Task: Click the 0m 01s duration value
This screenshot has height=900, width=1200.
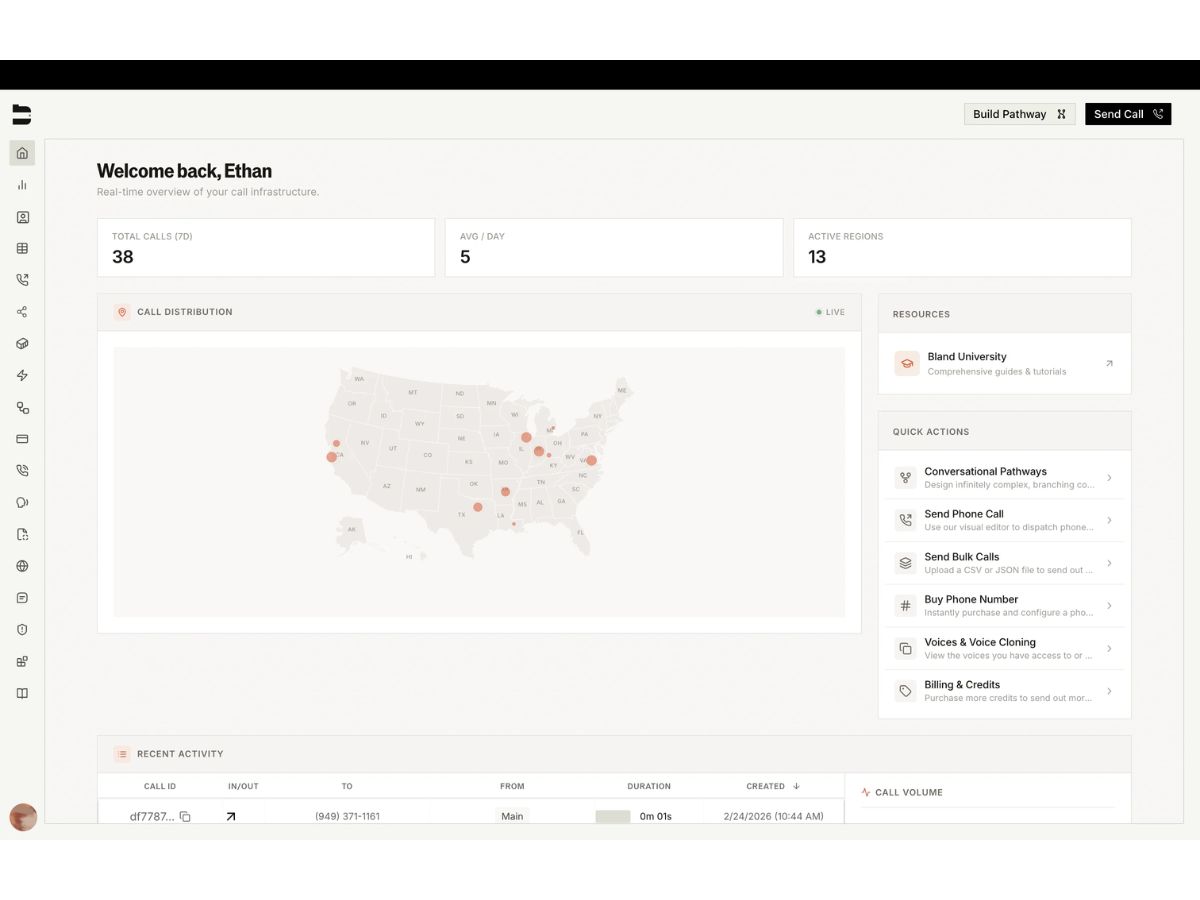Action: pyautogui.click(x=656, y=816)
